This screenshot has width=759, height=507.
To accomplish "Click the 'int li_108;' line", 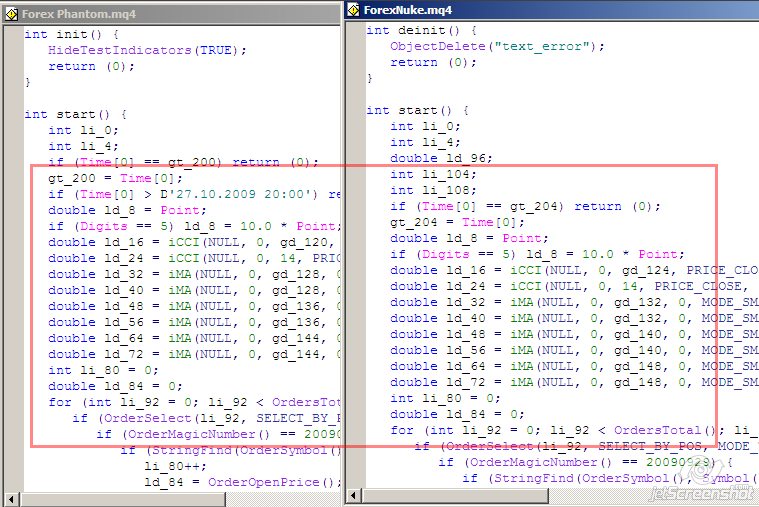I will (x=433, y=190).
